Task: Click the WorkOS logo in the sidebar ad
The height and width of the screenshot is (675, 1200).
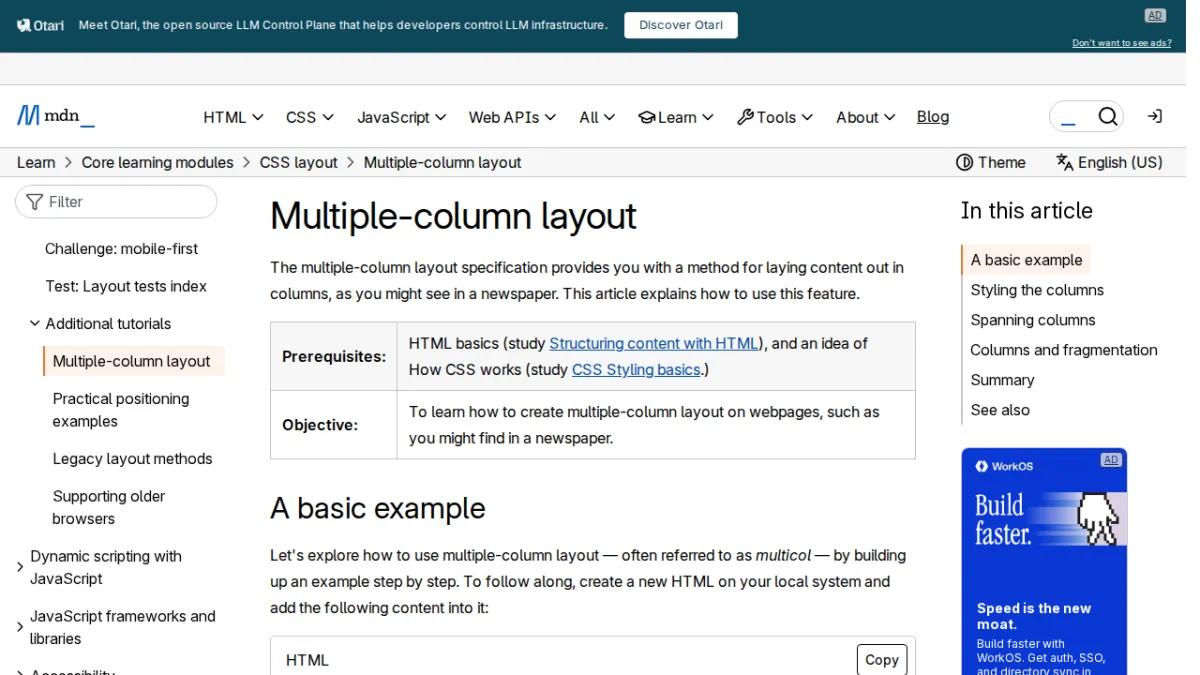Action: pyautogui.click(x=1004, y=466)
